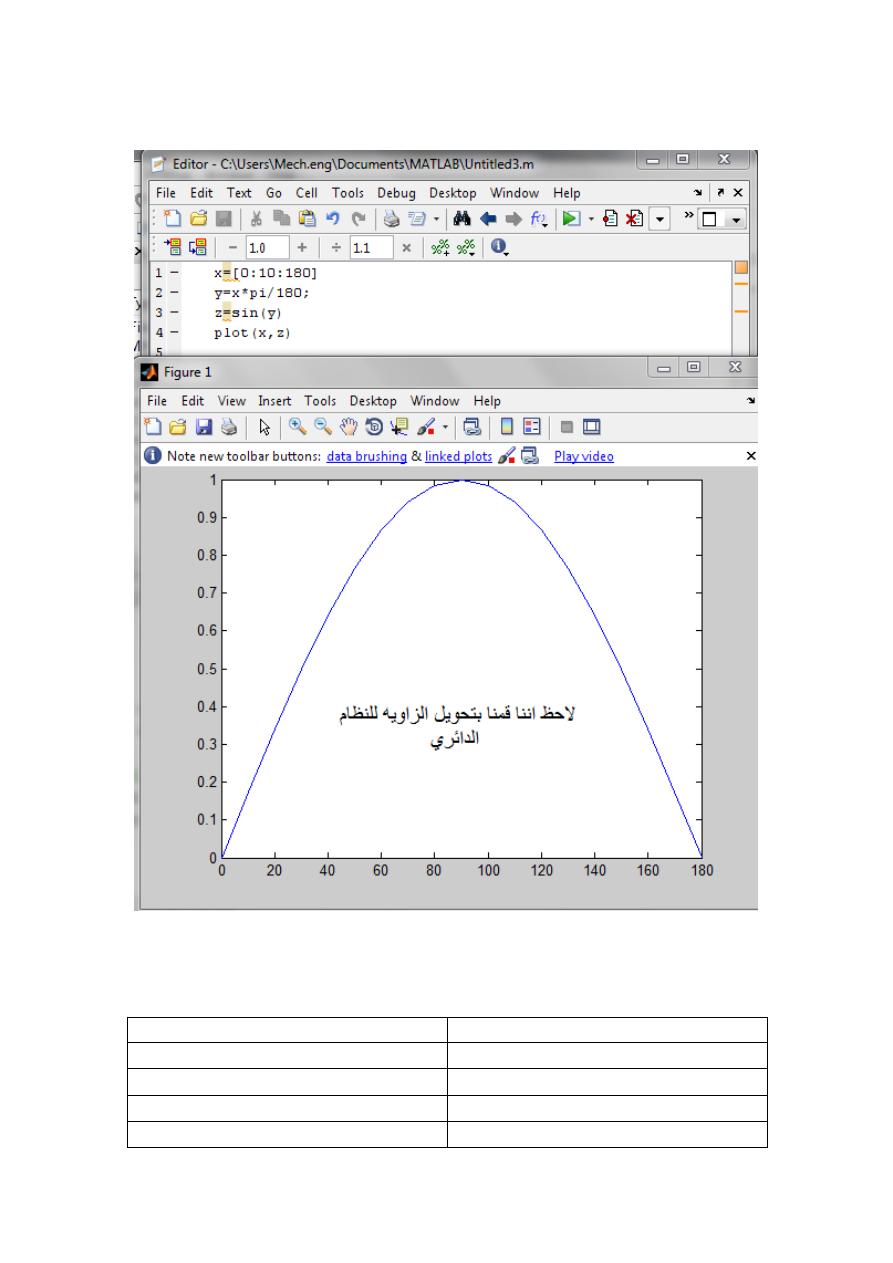The width and height of the screenshot is (893, 1263).
Task: Go back with Editor blue left arrow
Action: tap(489, 218)
